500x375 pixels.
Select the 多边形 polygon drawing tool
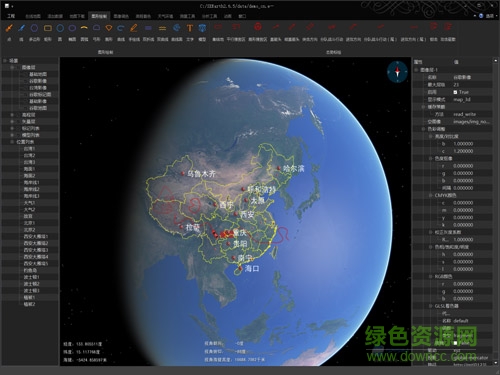coord(34,32)
